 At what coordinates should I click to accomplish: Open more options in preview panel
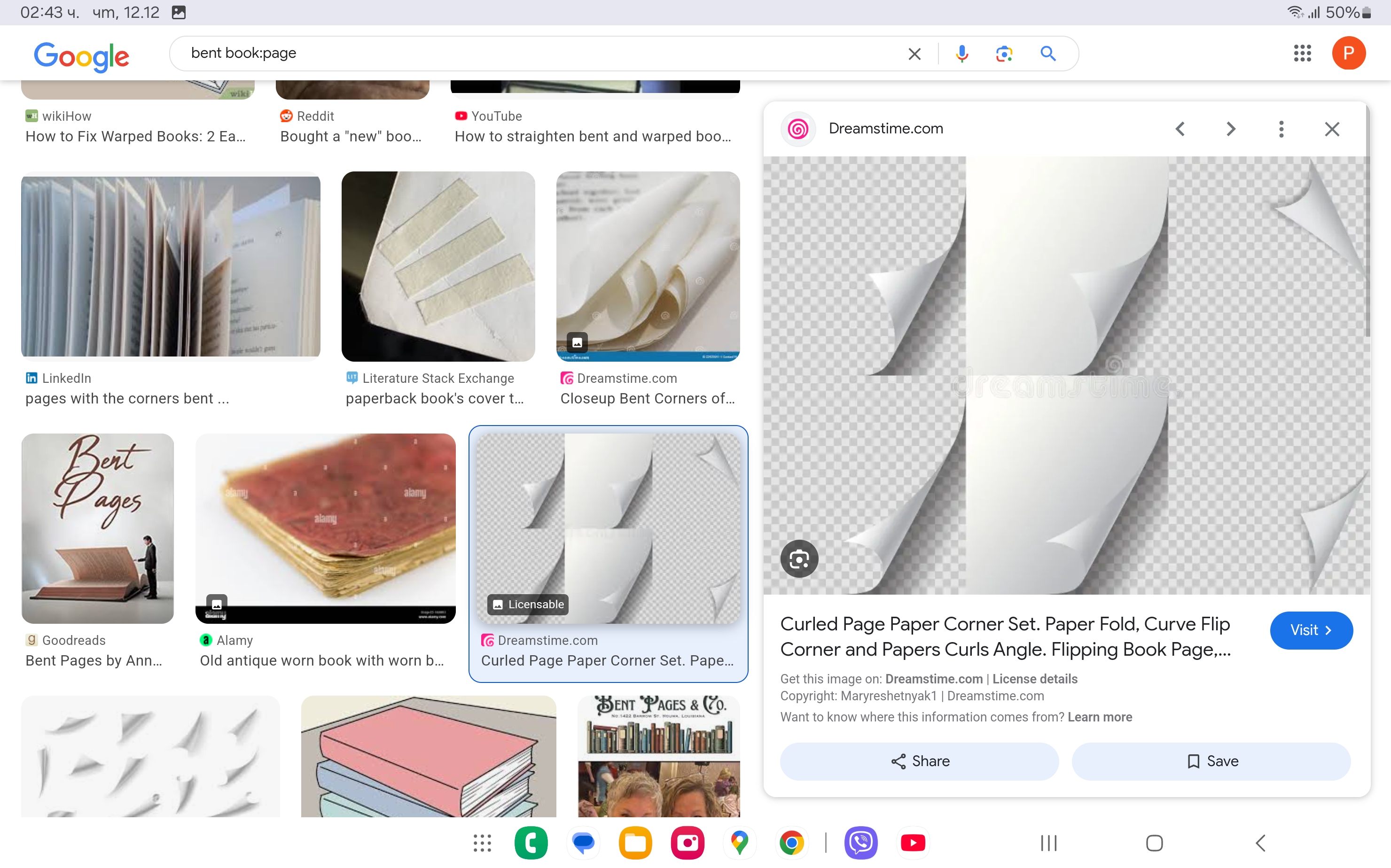1281,129
